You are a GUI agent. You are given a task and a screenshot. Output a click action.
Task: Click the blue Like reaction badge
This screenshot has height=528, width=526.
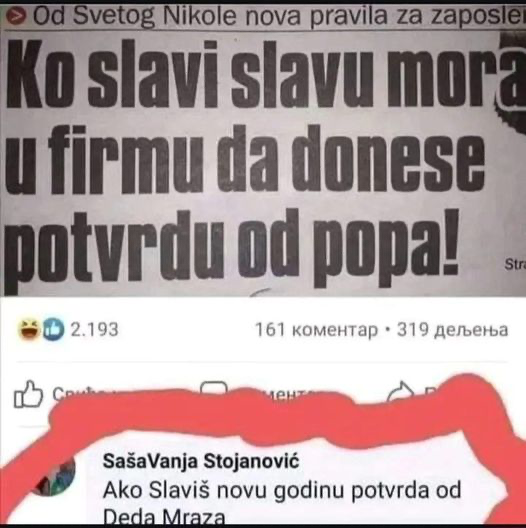(53, 329)
